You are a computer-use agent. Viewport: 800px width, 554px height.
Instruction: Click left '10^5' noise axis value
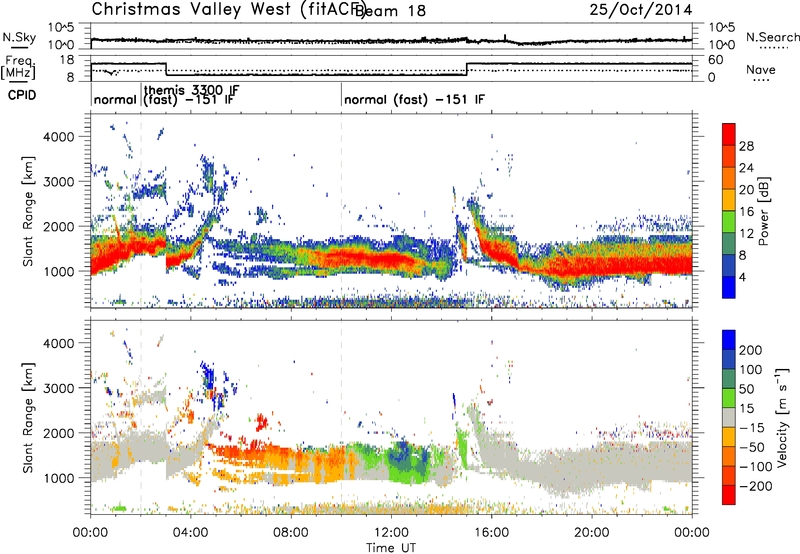[61, 28]
